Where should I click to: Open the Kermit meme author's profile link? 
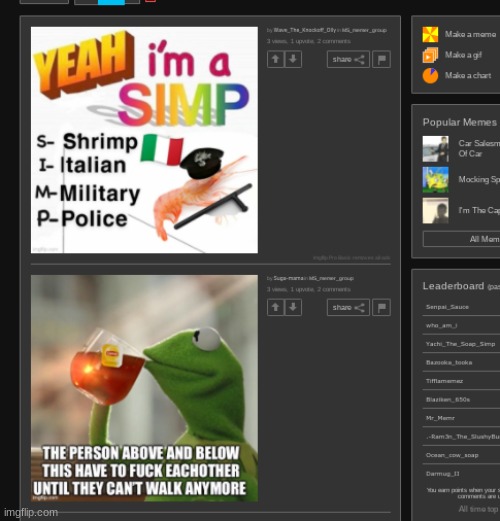coord(288,278)
